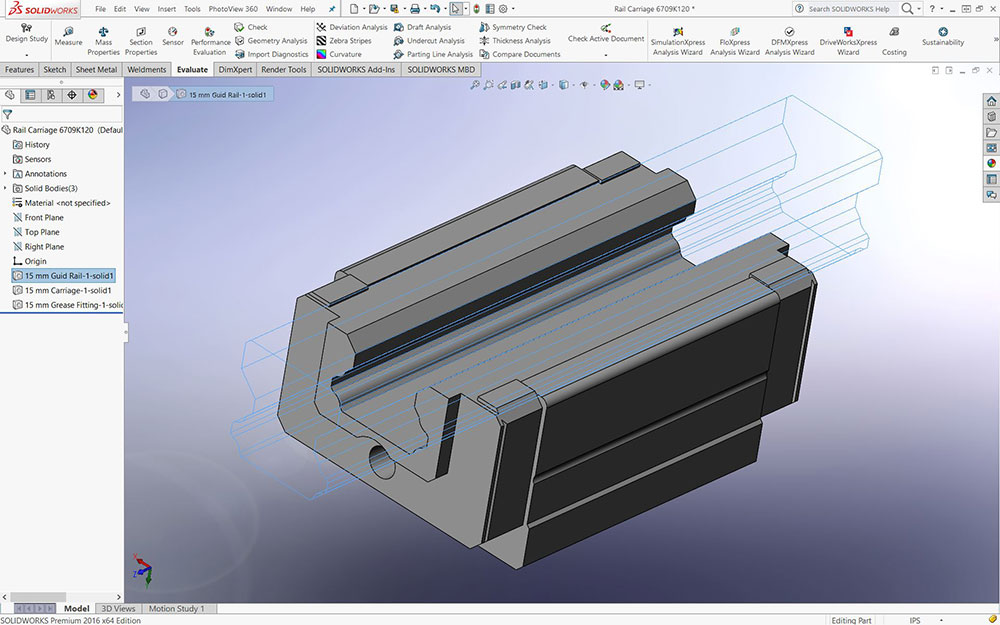The width and height of the screenshot is (1000, 625).
Task: Open the Costing tool
Action: (x=894, y=32)
